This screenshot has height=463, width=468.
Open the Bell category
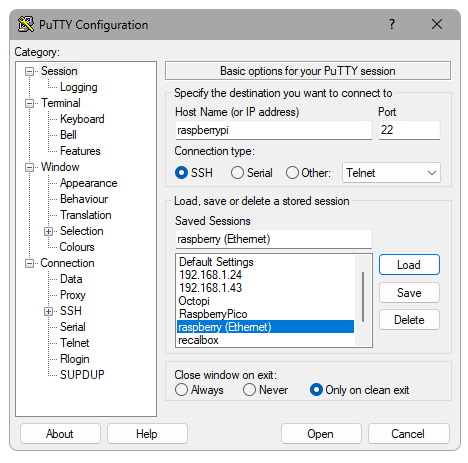[x=68, y=135]
